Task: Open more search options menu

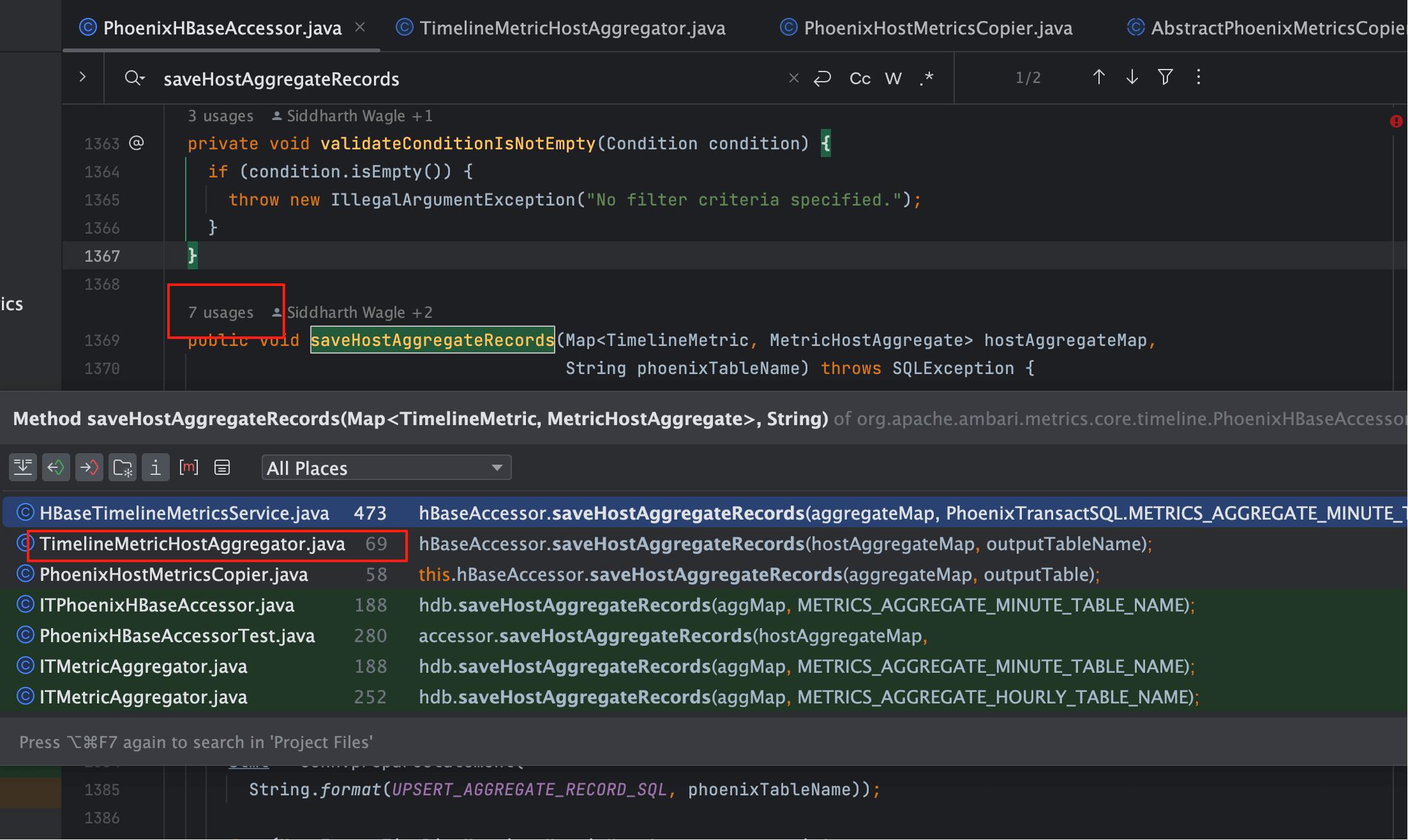Action: (x=1198, y=77)
